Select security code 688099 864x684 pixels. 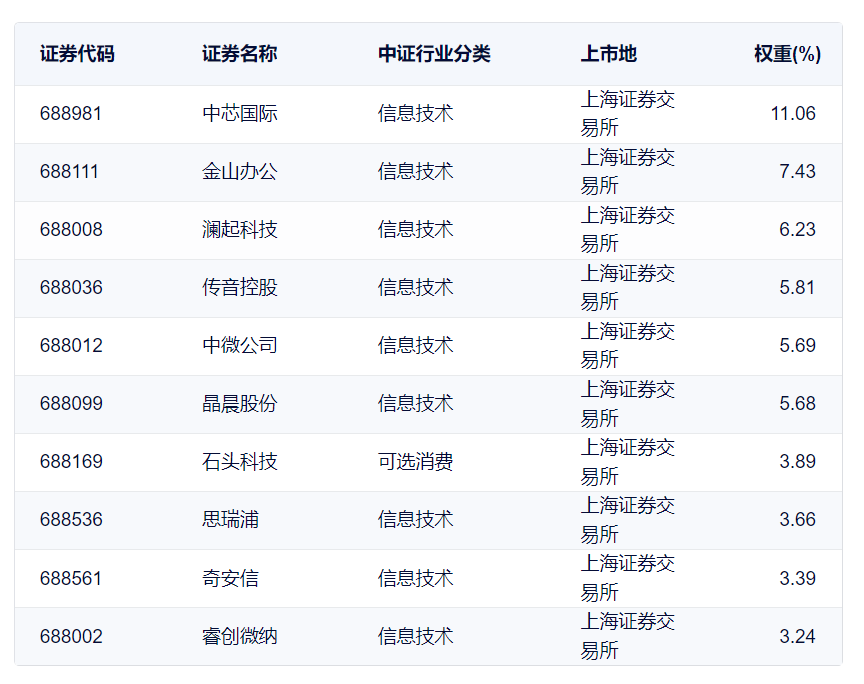click(71, 403)
